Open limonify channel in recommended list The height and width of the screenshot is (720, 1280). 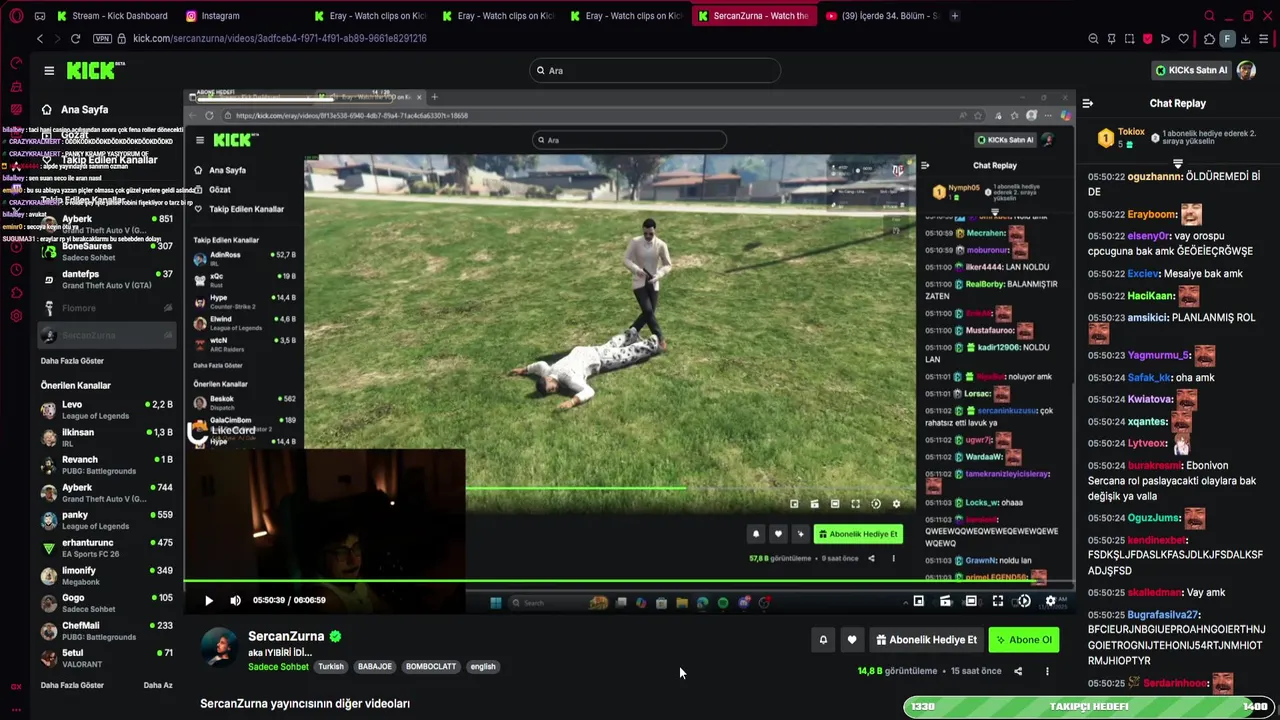(107, 576)
